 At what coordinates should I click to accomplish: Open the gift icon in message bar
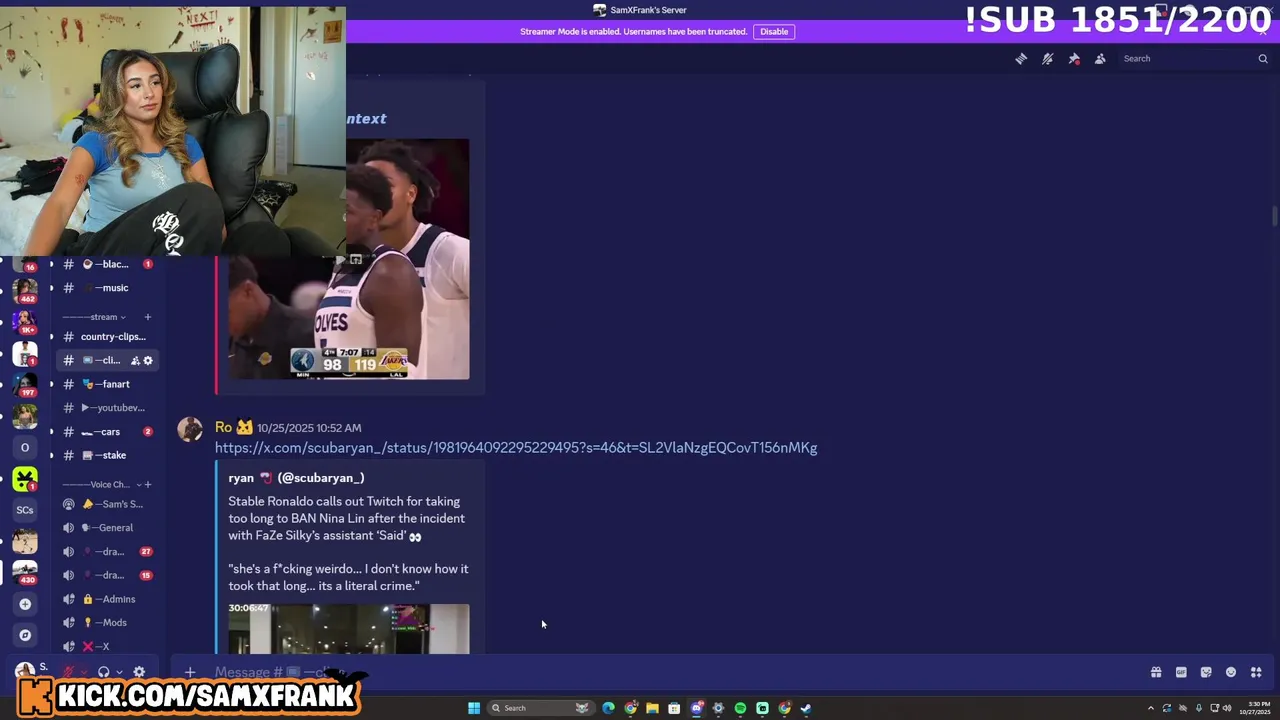(x=1156, y=672)
